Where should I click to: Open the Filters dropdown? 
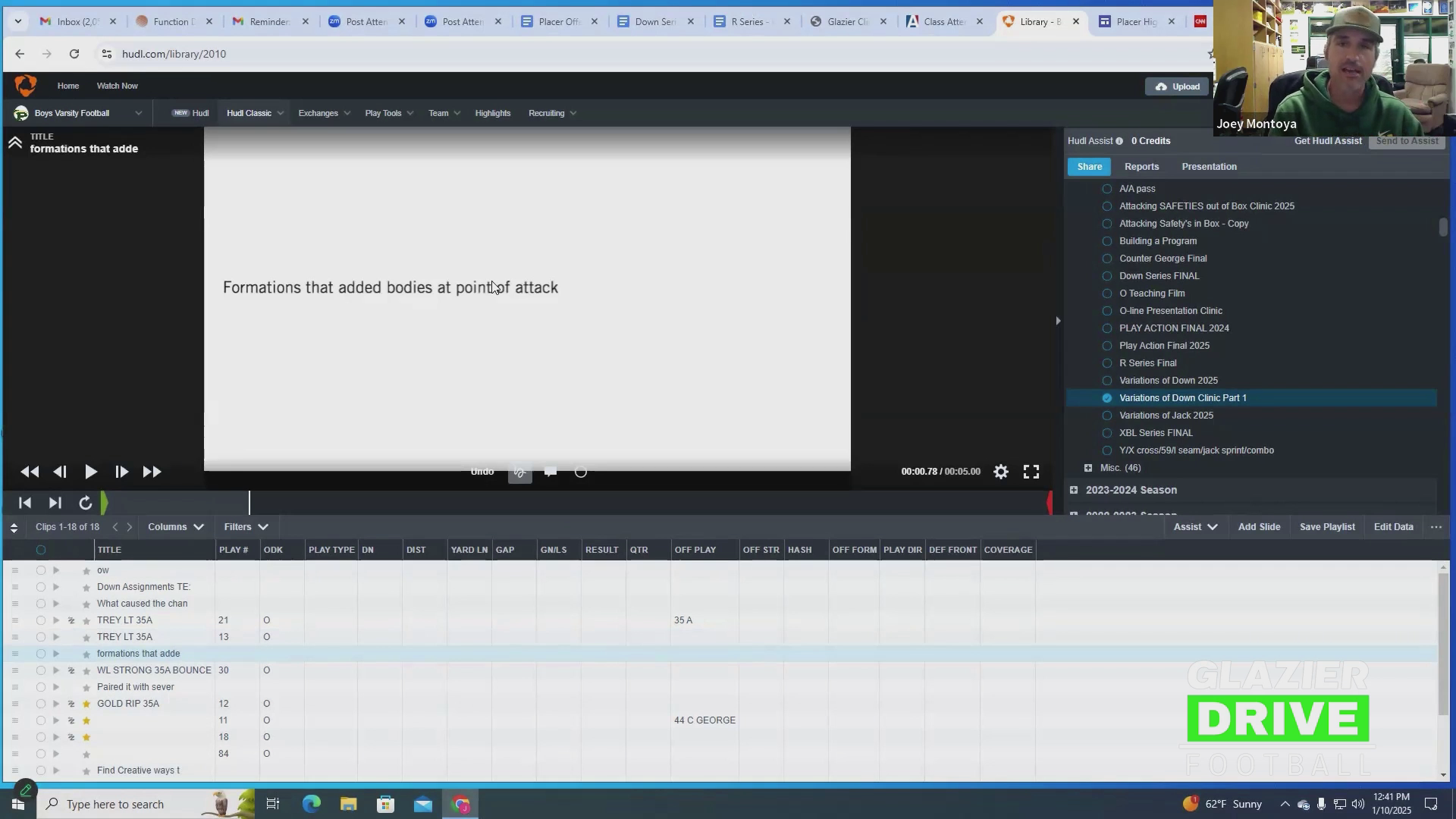pyautogui.click(x=246, y=527)
